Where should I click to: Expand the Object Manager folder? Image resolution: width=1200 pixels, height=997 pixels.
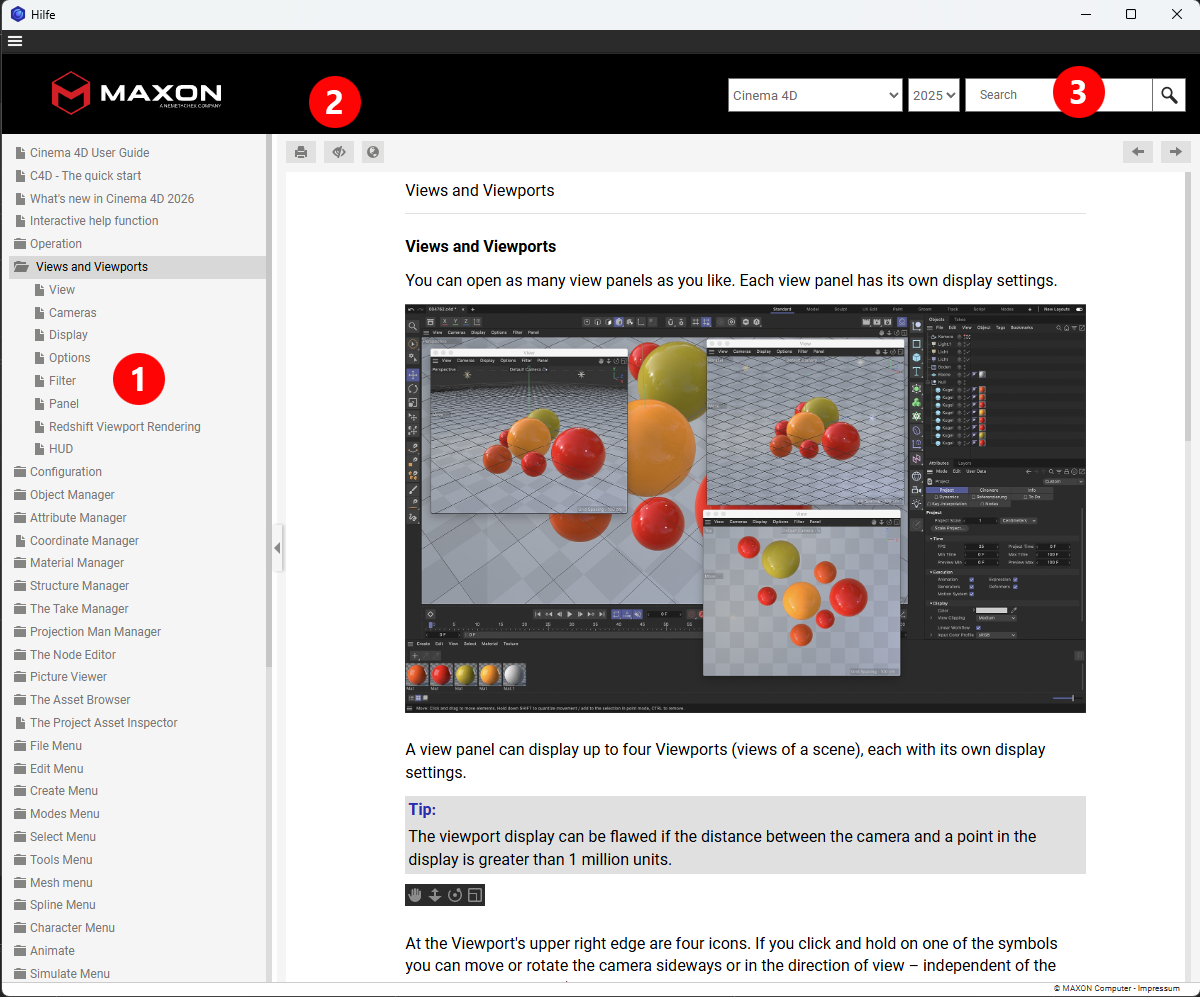pos(72,495)
